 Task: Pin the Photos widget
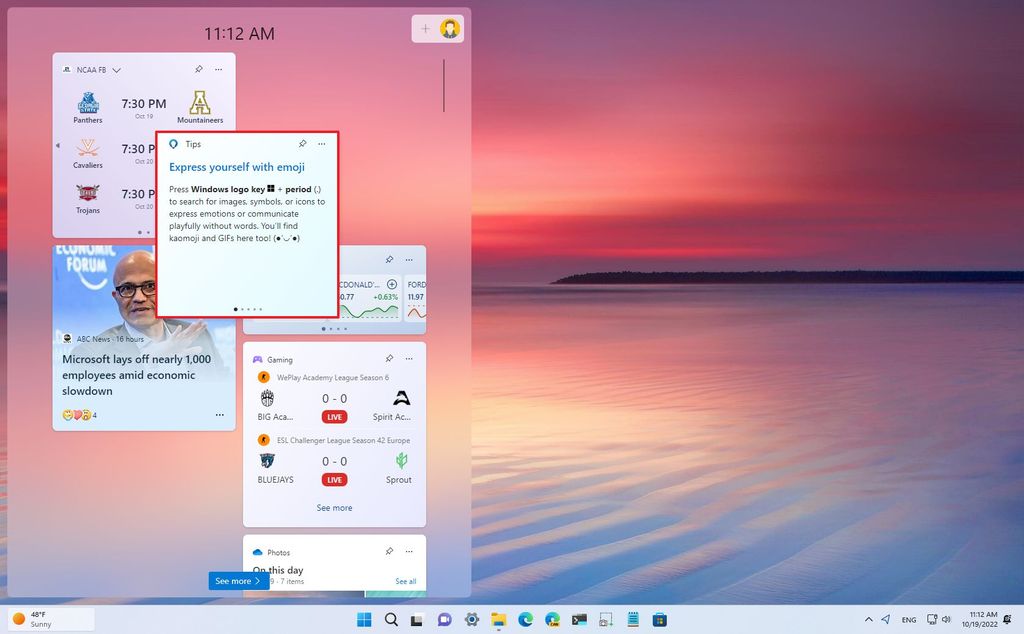(389, 551)
